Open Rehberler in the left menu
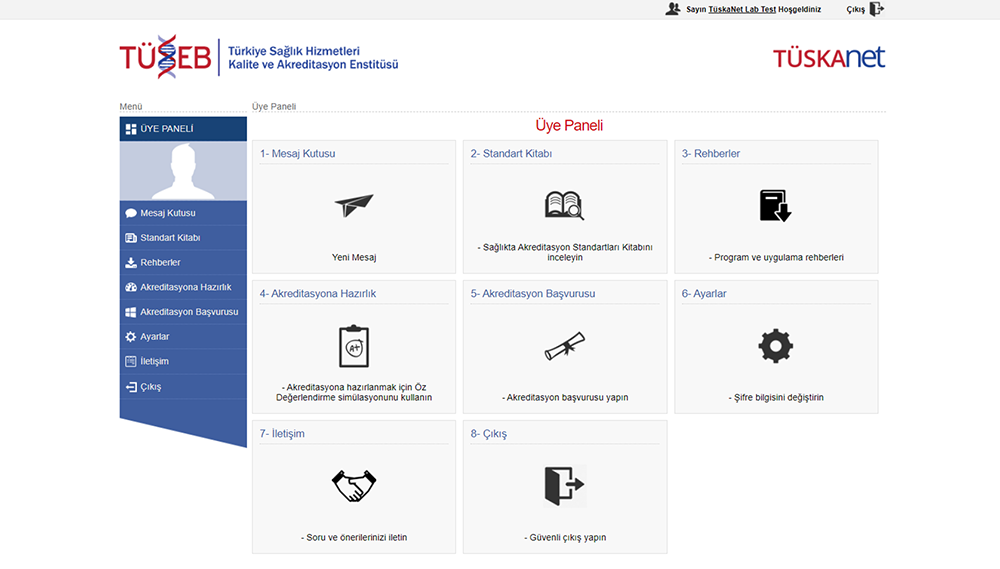Image resolution: width=1000 pixels, height=569 pixels. [x=160, y=263]
